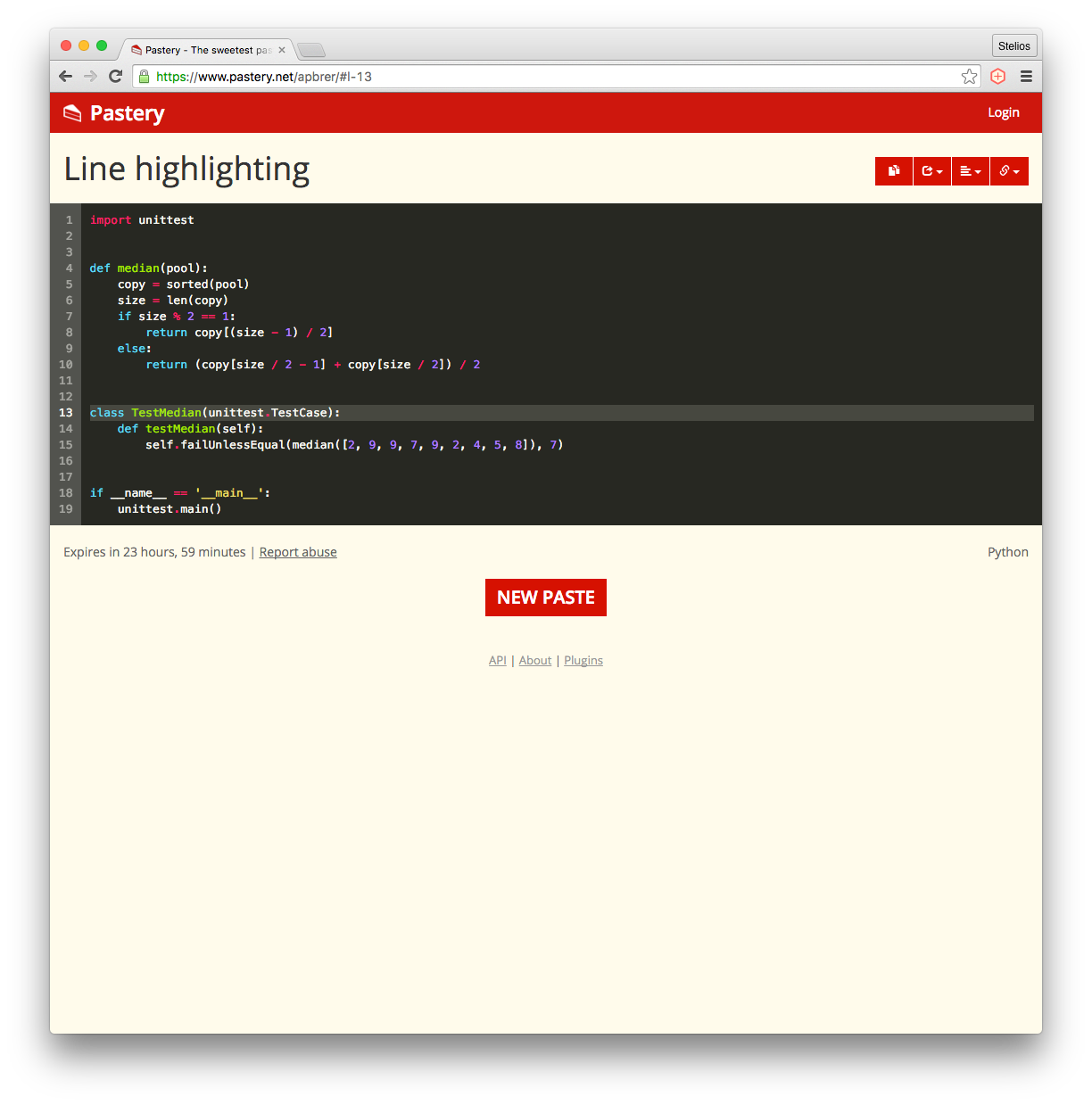This screenshot has height=1105, width=1092.
Task: Bookmark this page with the star icon
Action: (x=969, y=77)
